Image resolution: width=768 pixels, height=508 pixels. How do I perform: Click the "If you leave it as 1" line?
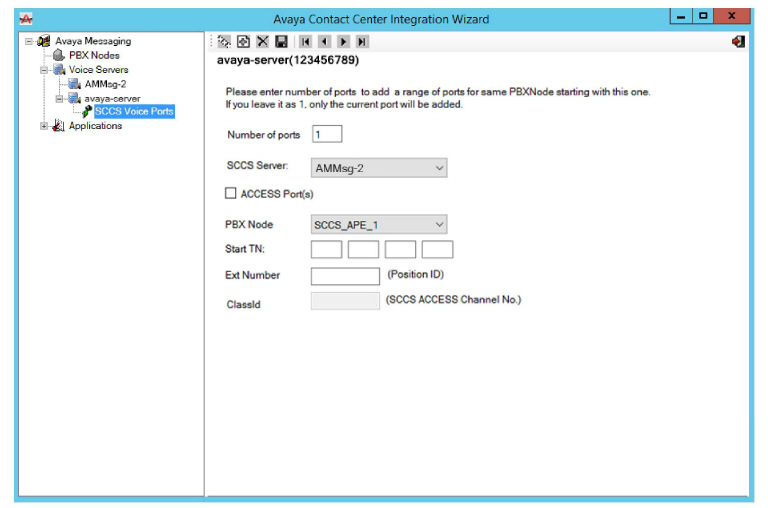pos(344,104)
